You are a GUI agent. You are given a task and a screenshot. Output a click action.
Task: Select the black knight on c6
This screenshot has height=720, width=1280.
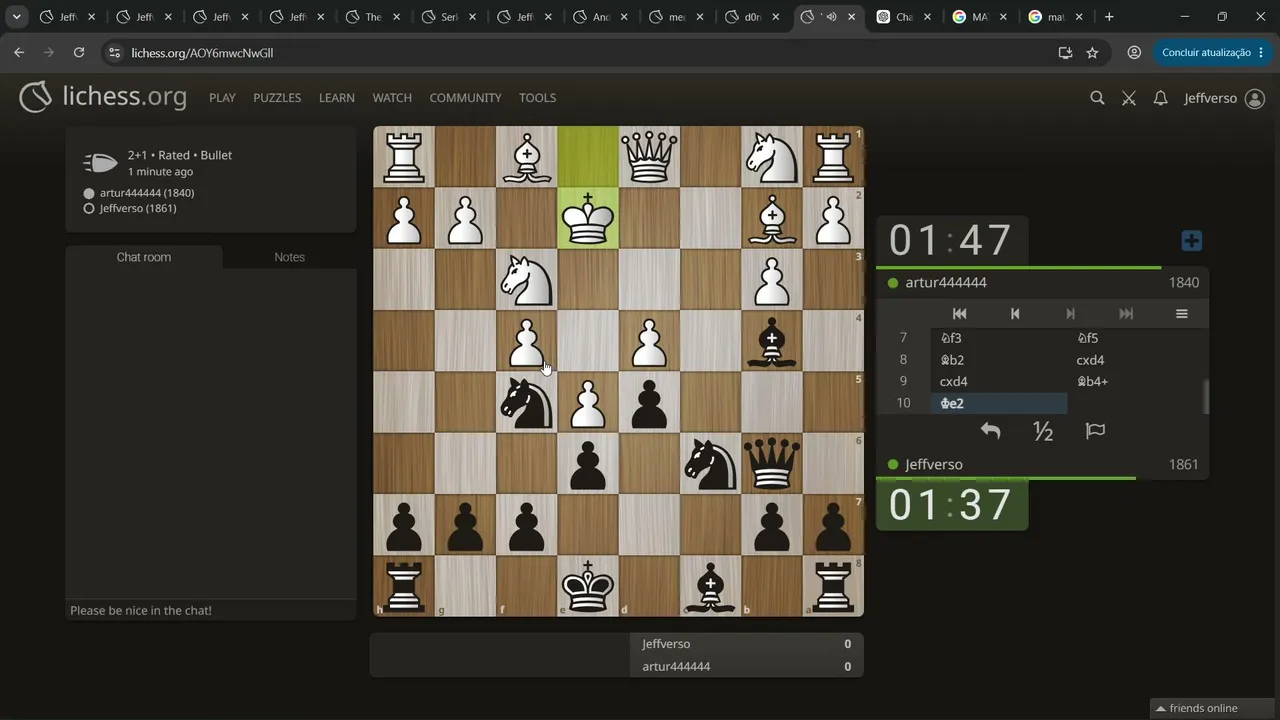(x=710, y=463)
